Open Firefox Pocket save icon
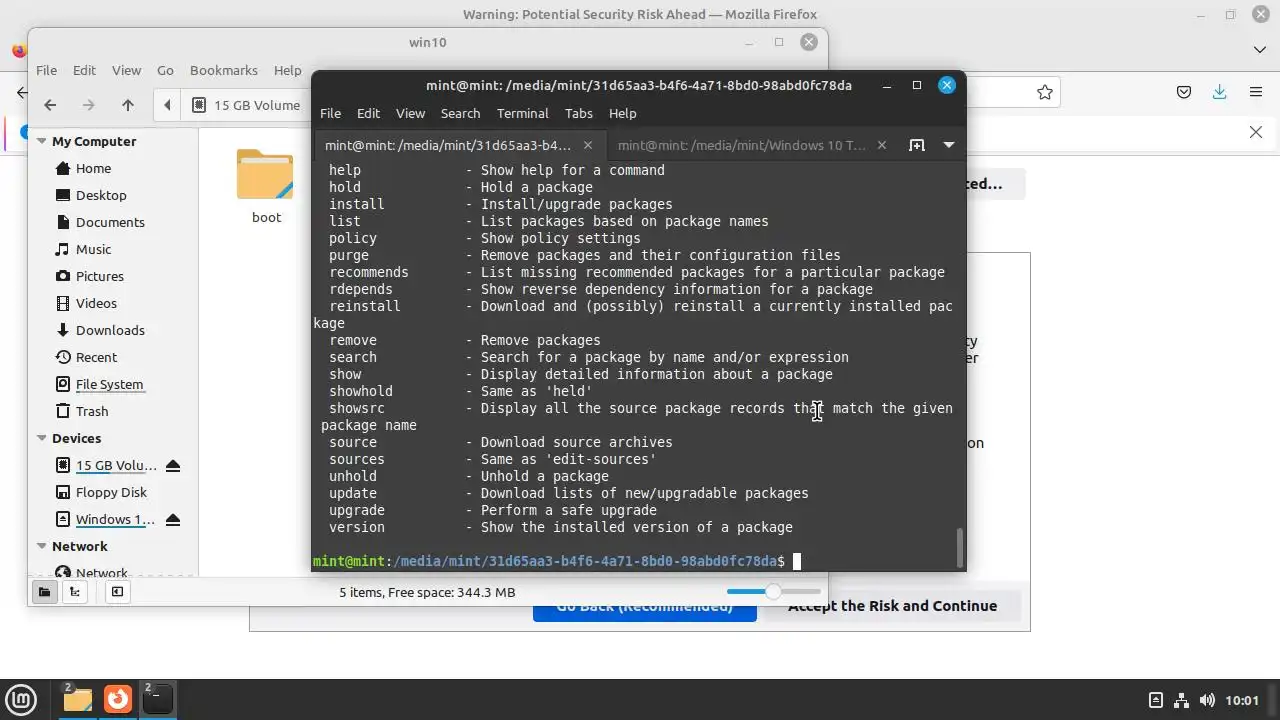 point(1184,92)
